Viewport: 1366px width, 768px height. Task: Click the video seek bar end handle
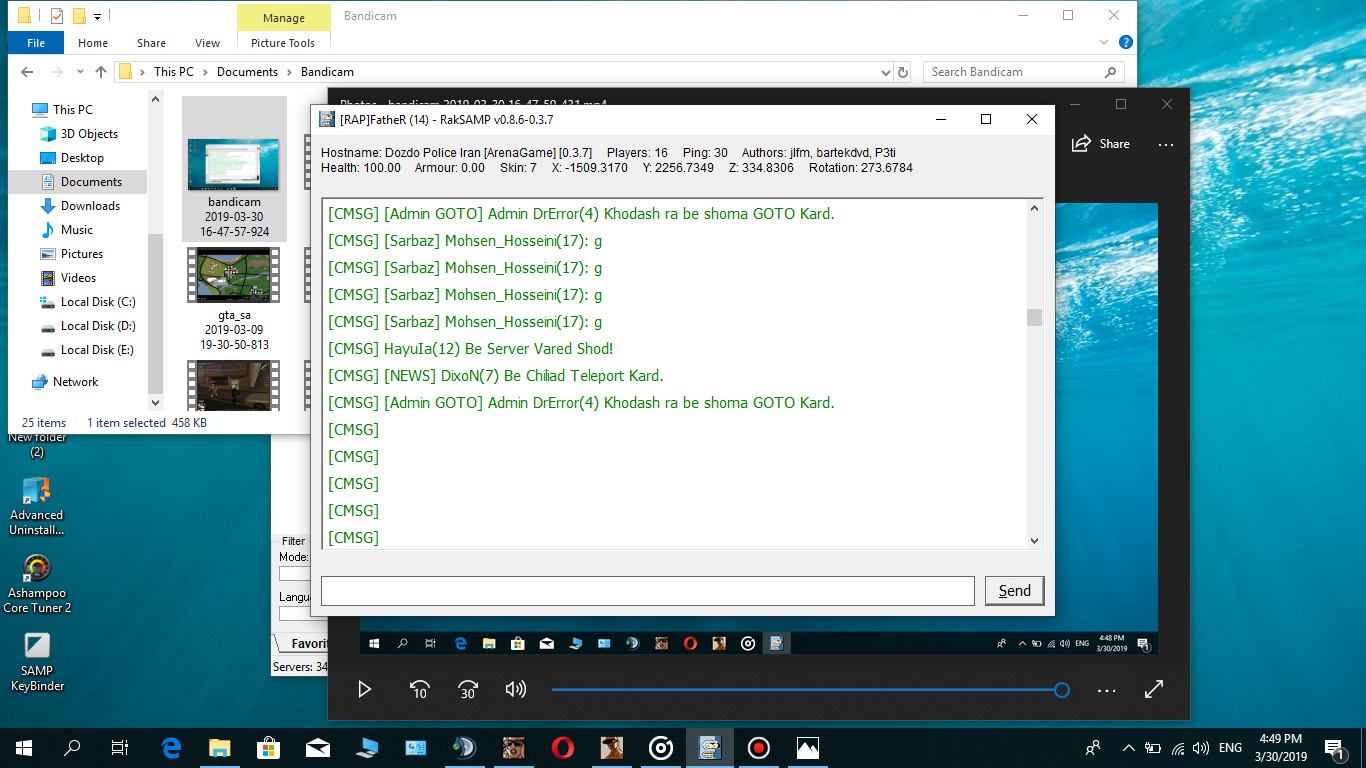(1062, 689)
